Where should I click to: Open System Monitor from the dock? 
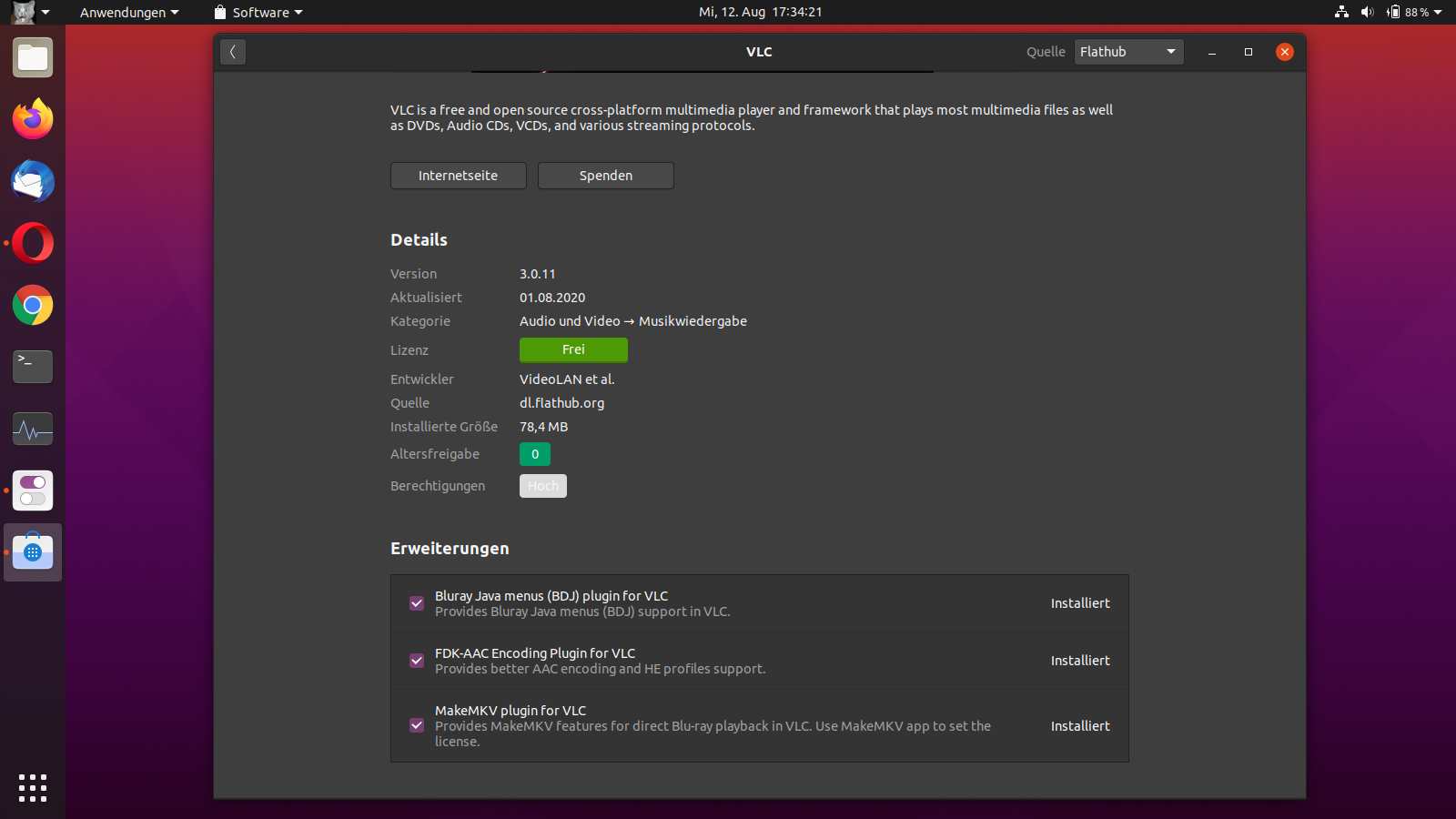33,429
